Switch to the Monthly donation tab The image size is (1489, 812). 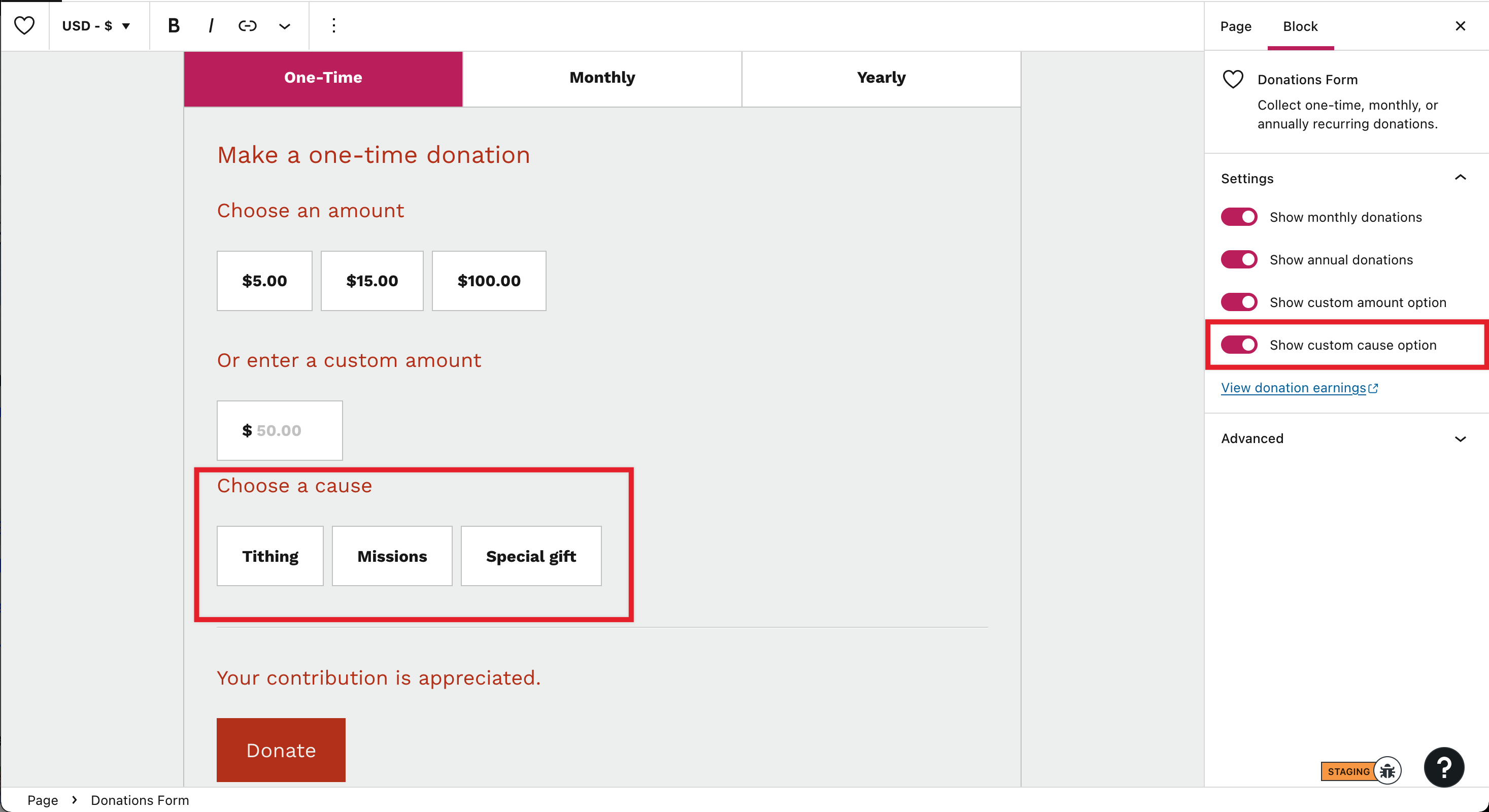pyautogui.click(x=602, y=78)
